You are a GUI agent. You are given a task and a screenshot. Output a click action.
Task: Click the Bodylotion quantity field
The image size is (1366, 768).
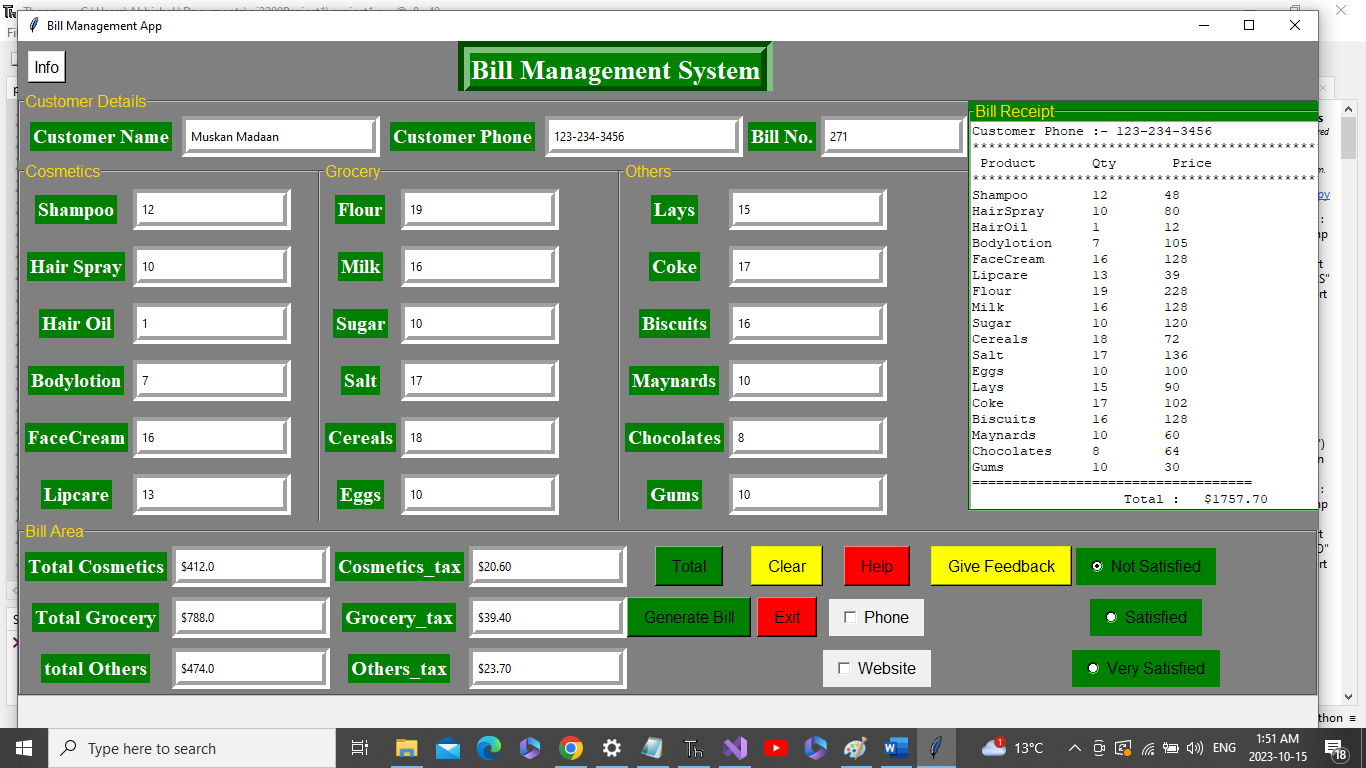click(x=211, y=381)
